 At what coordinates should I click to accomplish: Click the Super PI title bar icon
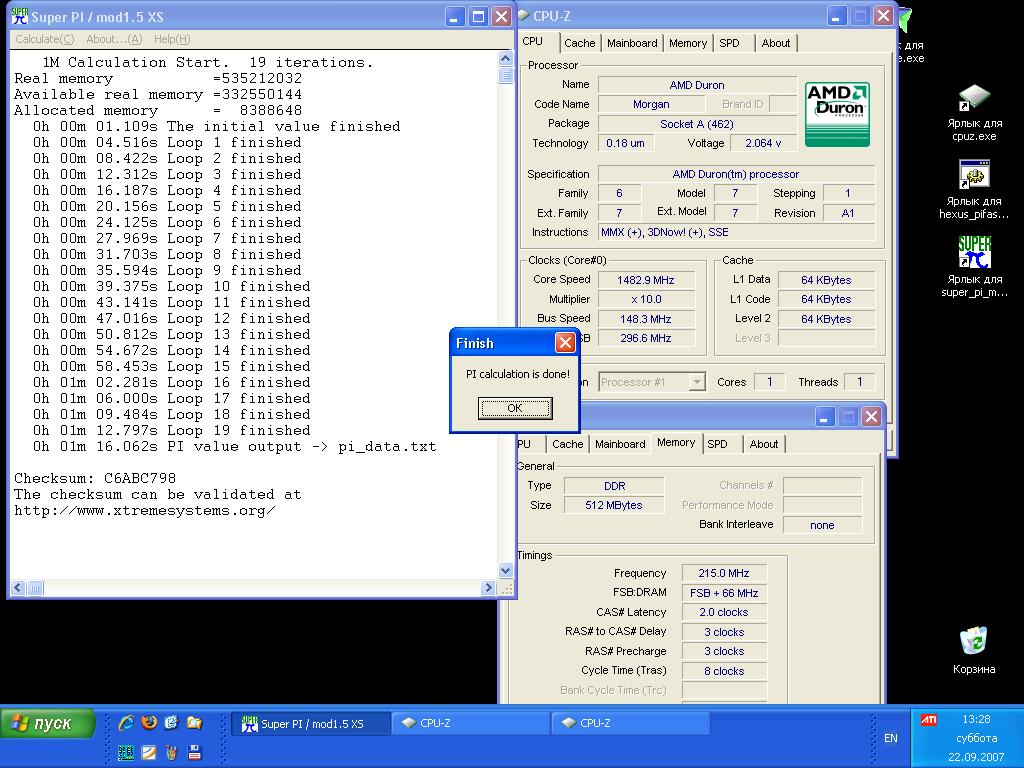[20, 16]
